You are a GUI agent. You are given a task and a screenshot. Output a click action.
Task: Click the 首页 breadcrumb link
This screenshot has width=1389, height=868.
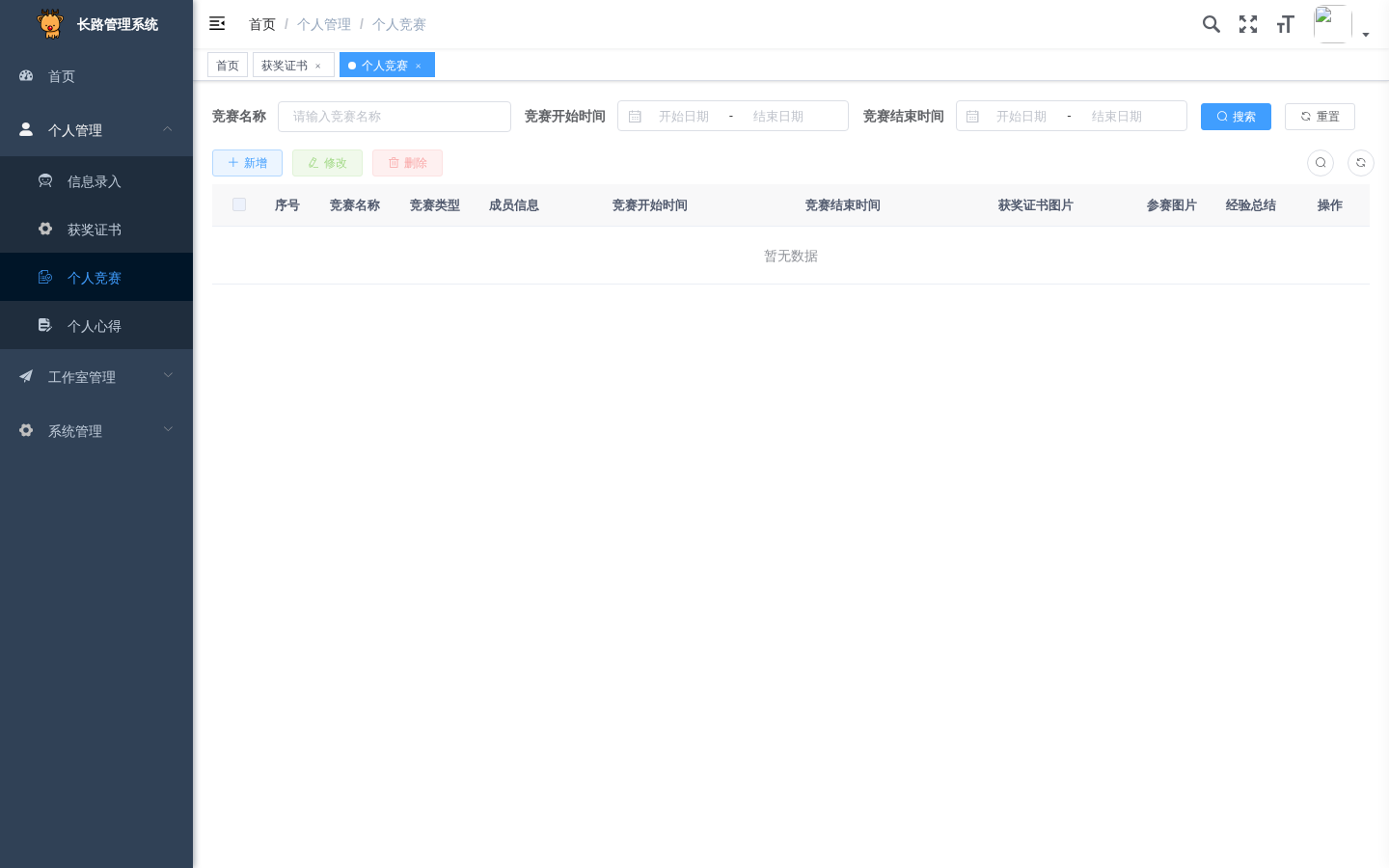[x=262, y=24]
